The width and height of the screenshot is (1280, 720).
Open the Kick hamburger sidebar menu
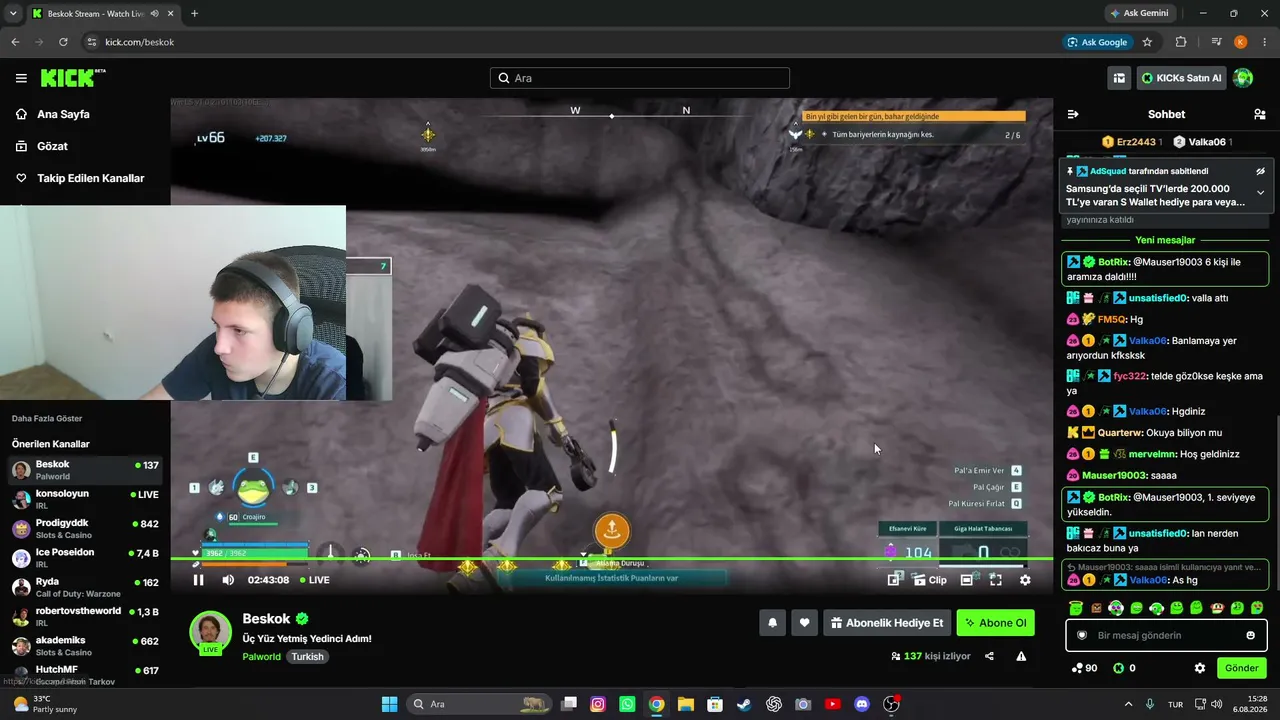(x=21, y=78)
